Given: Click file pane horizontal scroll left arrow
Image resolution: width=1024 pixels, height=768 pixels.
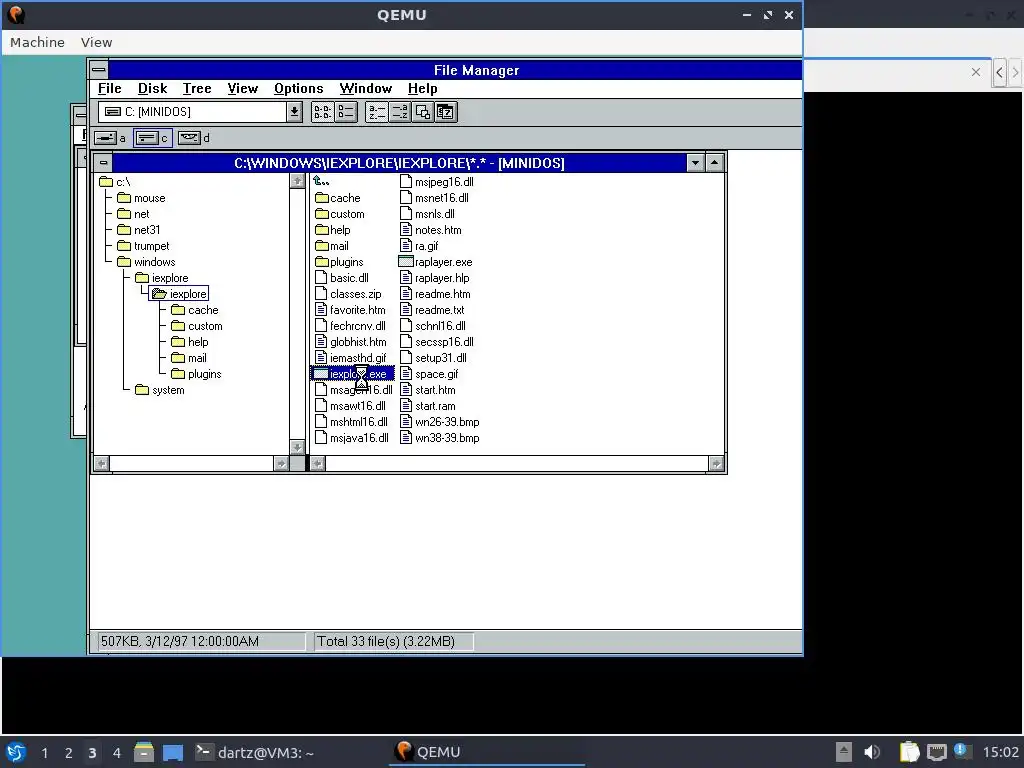Looking at the screenshot, I should coord(318,464).
